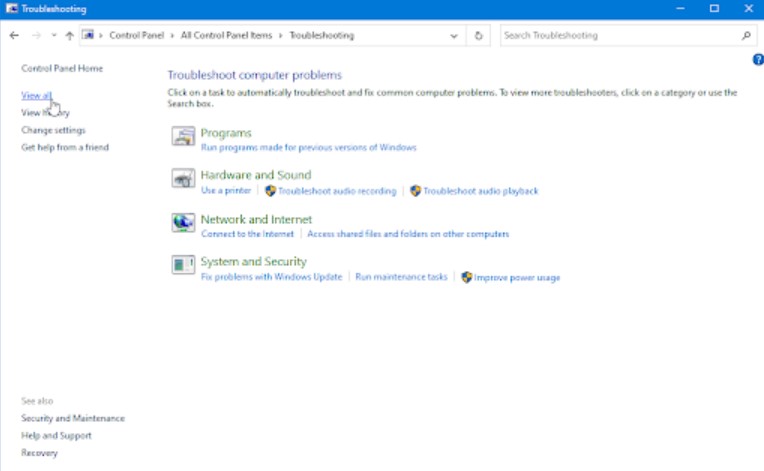Viewport: 764px width, 471px height.
Task: Close the Troubleshooting window
Action: pyautogui.click(x=748, y=9)
